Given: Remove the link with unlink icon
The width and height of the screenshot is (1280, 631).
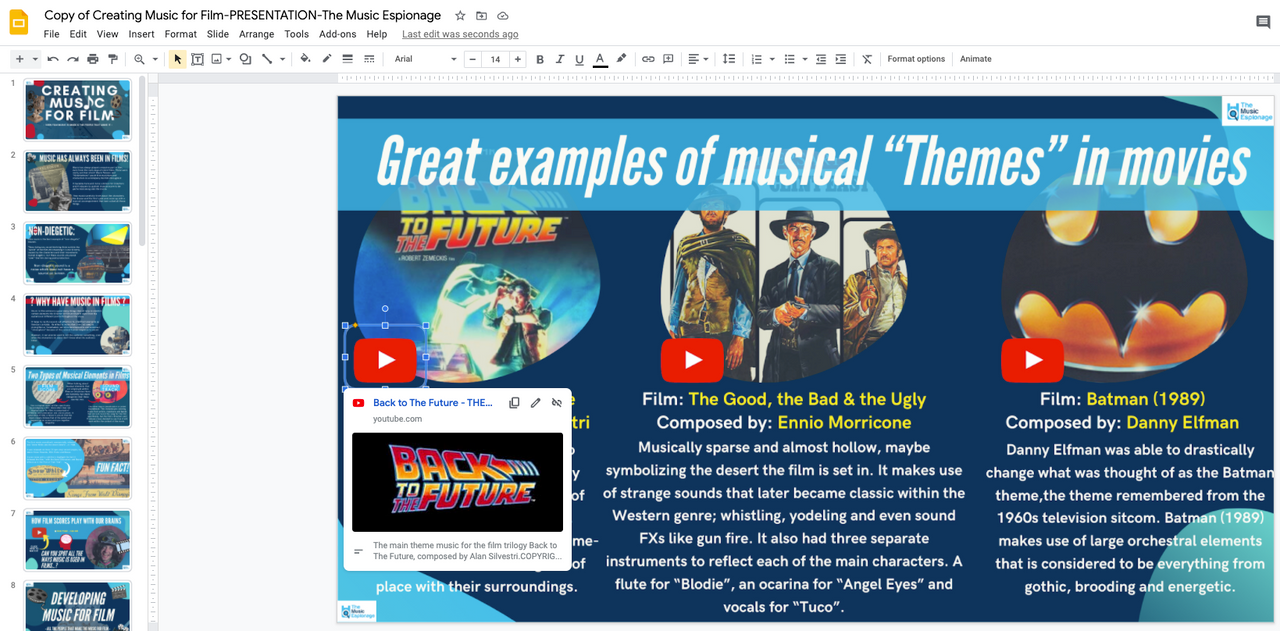Looking at the screenshot, I should (557, 403).
